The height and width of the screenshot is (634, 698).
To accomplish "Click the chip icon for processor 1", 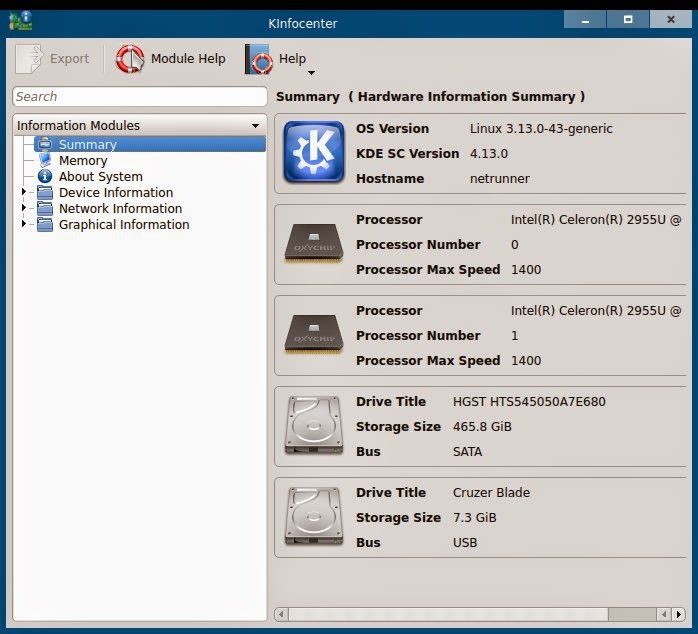I will [x=314, y=333].
